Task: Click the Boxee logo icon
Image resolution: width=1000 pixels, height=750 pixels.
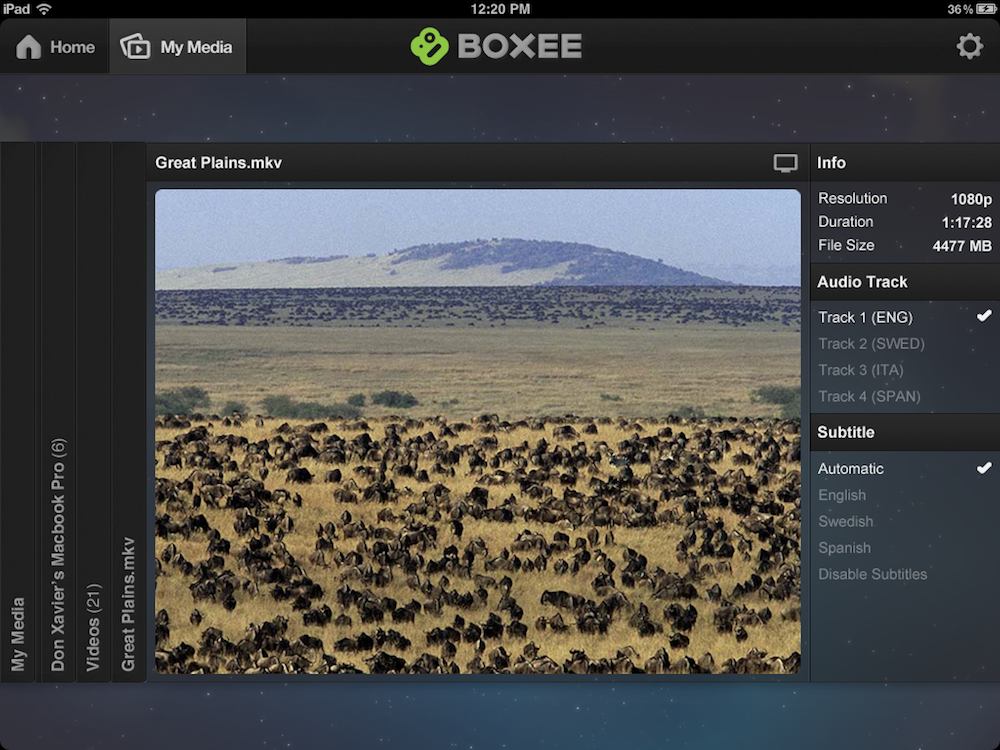Action: click(x=430, y=46)
